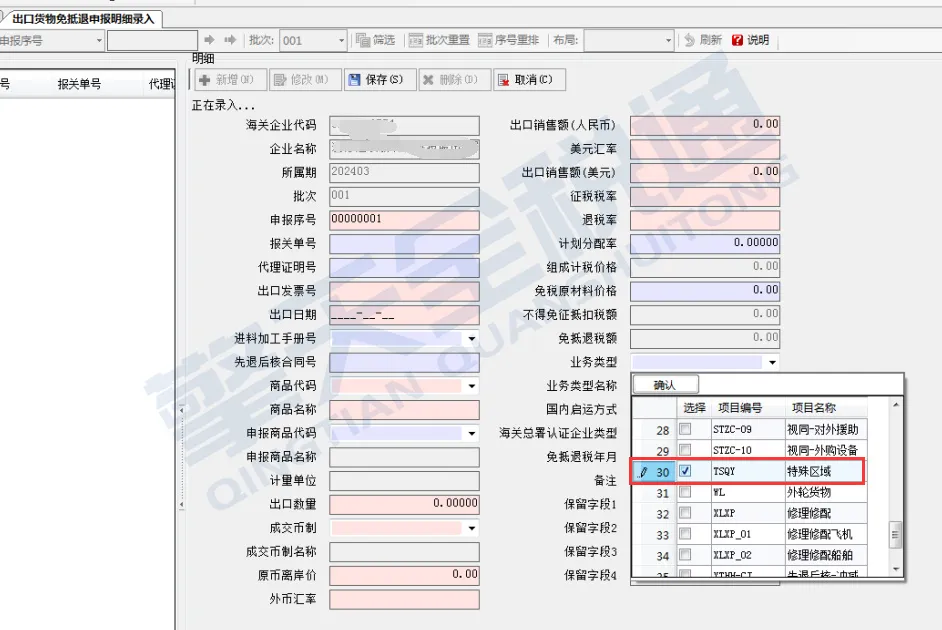Expand the 业务类型 dropdown
This screenshot has width=942, height=630.
pyautogui.click(x=771, y=362)
